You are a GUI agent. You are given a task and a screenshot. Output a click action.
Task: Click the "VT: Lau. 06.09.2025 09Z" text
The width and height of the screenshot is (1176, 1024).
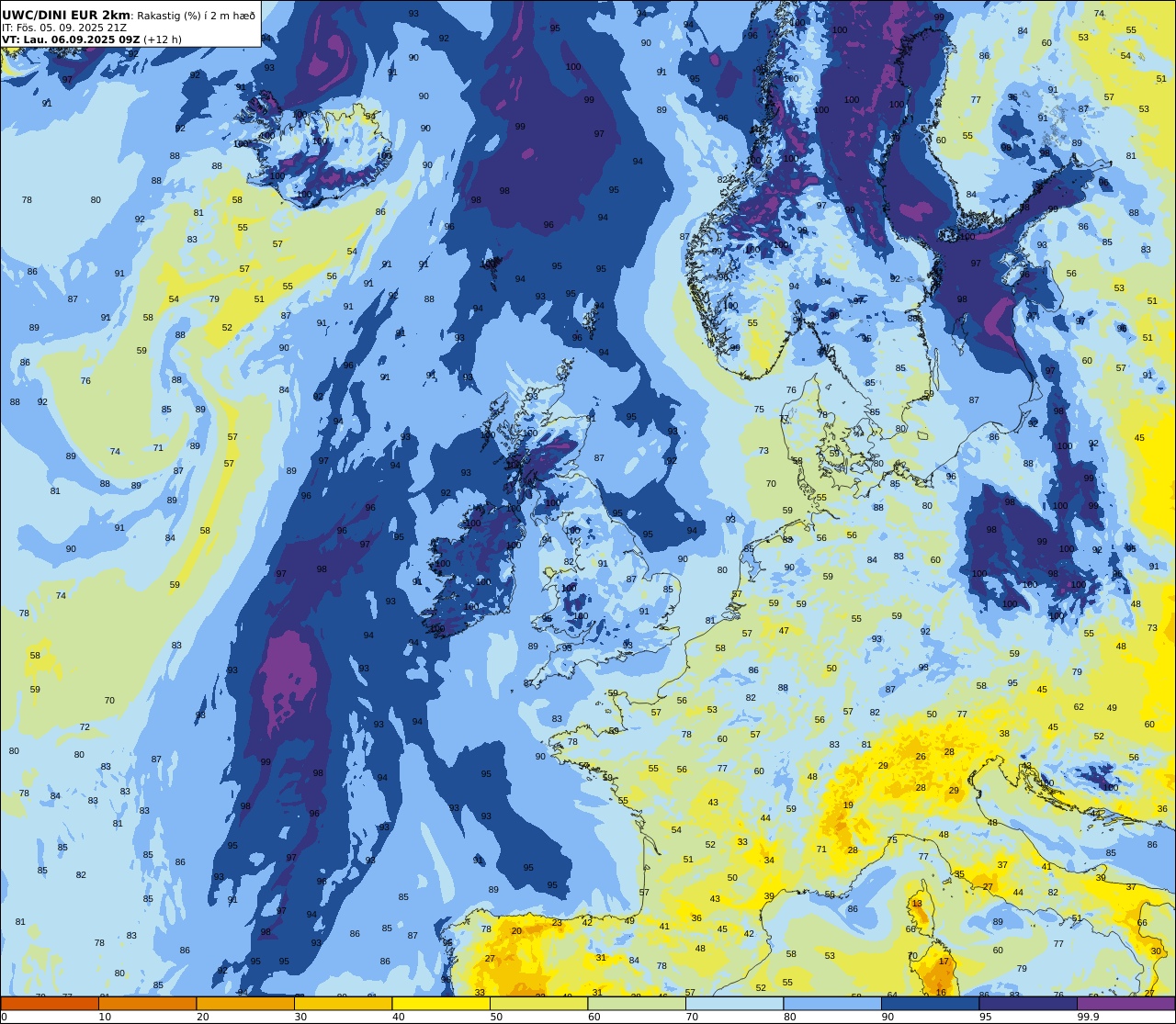71,39
